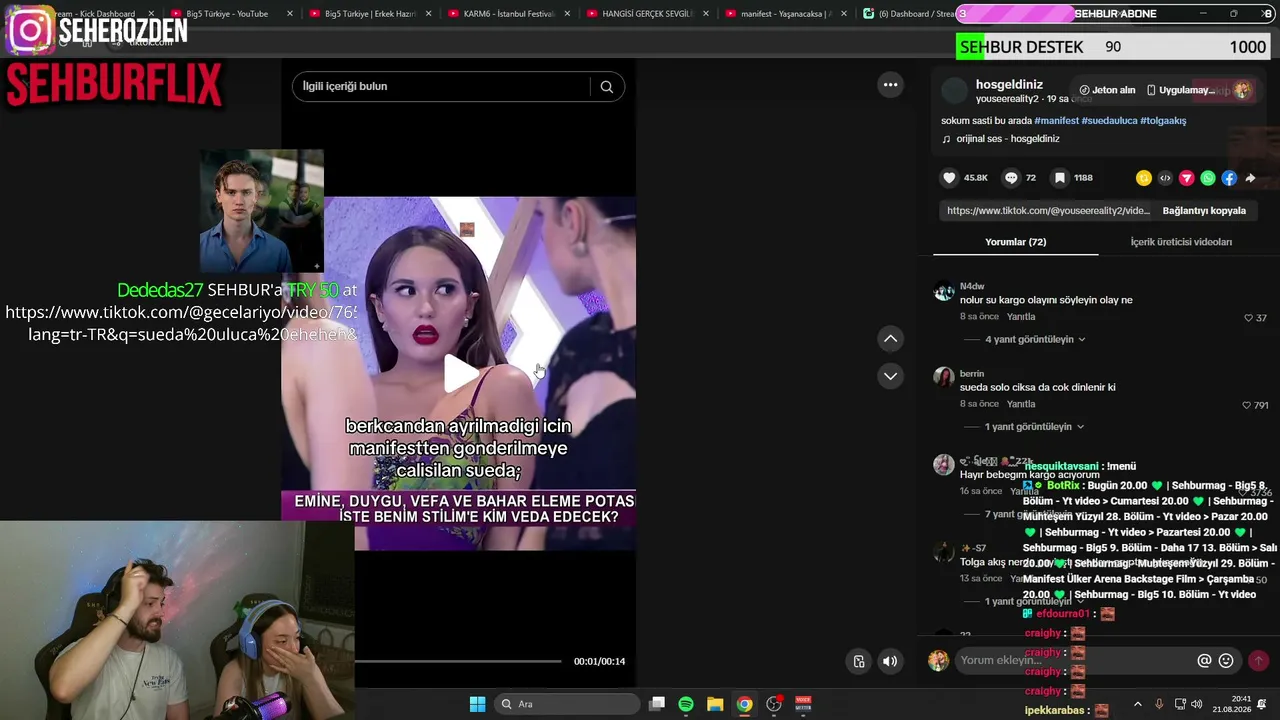
Task: Mute the video with speaker button
Action: click(889, 661)
